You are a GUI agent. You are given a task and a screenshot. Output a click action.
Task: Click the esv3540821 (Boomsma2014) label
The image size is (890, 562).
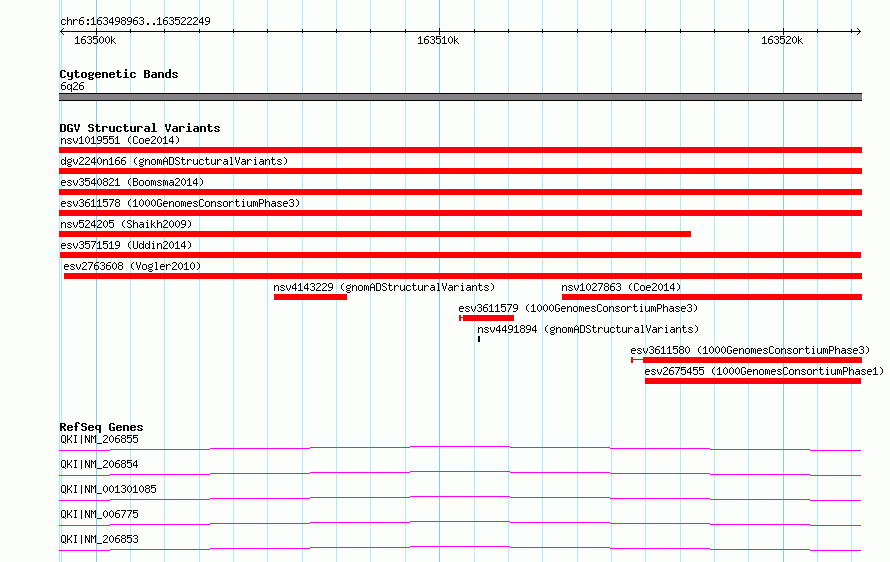point(132,182)
